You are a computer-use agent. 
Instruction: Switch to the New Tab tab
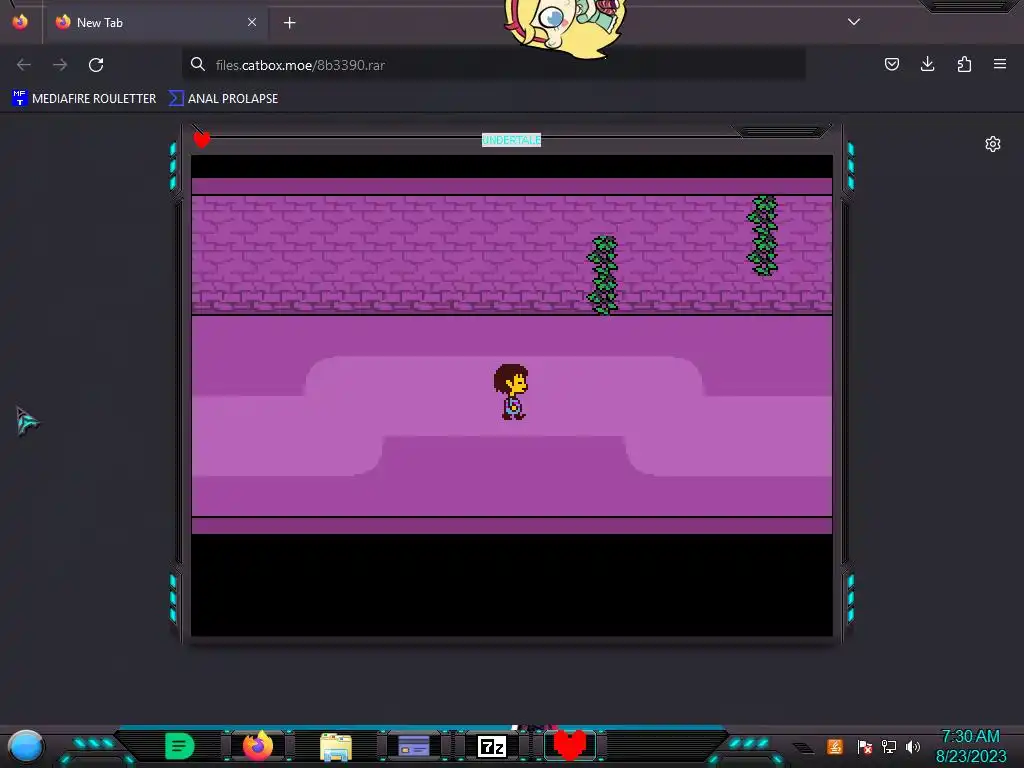pos(157,22)
